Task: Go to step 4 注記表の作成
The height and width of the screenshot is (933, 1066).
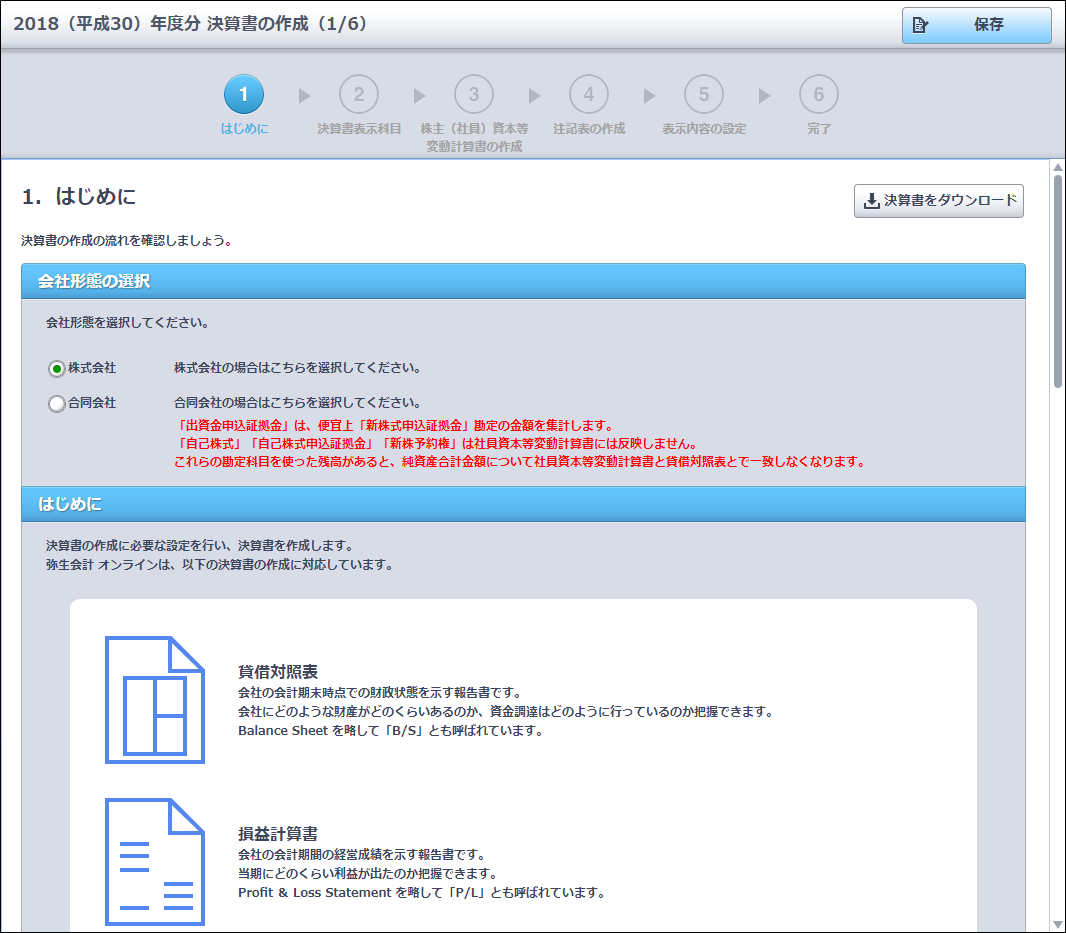Action: 589,95
